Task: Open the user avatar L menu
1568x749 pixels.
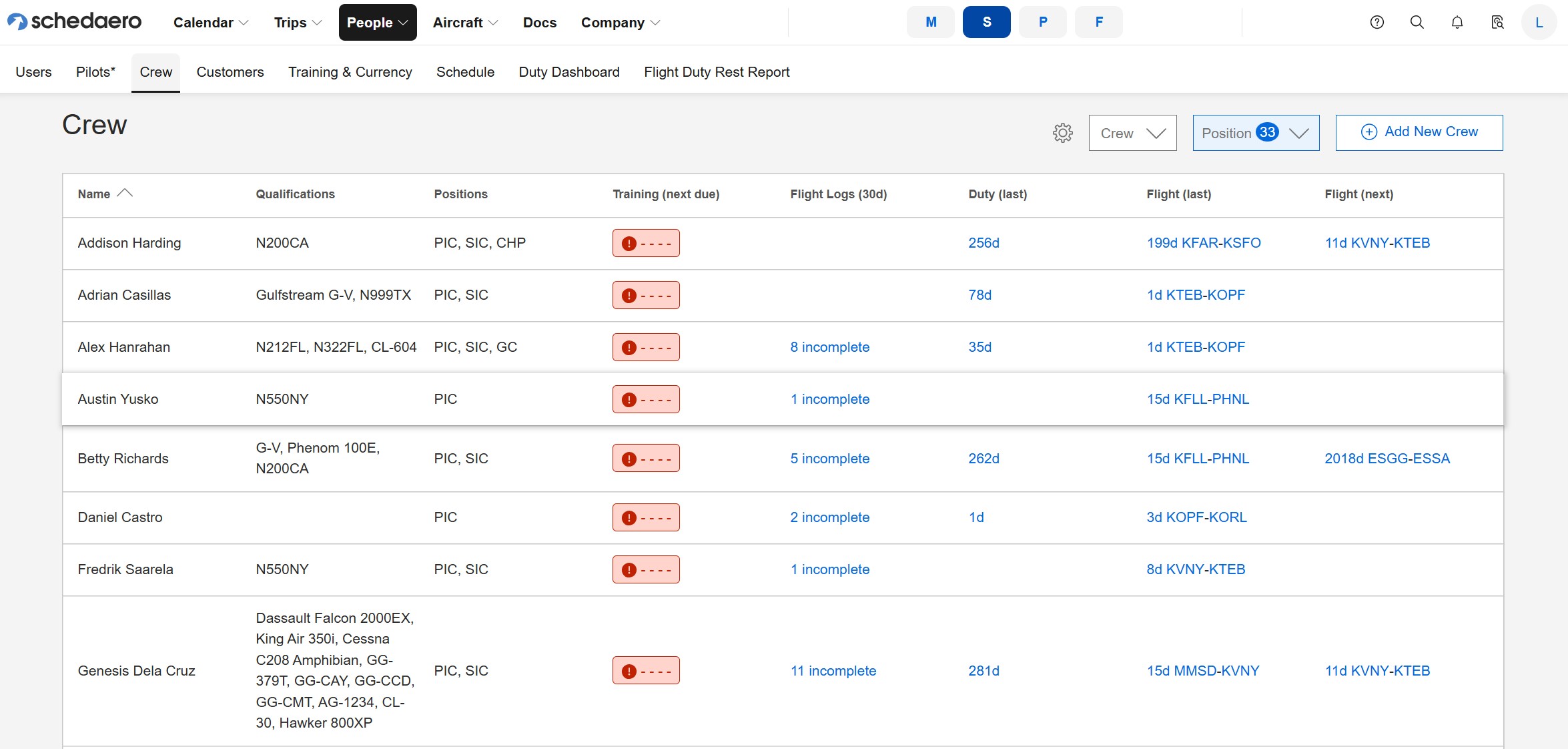Action: tap(1539, 22)
